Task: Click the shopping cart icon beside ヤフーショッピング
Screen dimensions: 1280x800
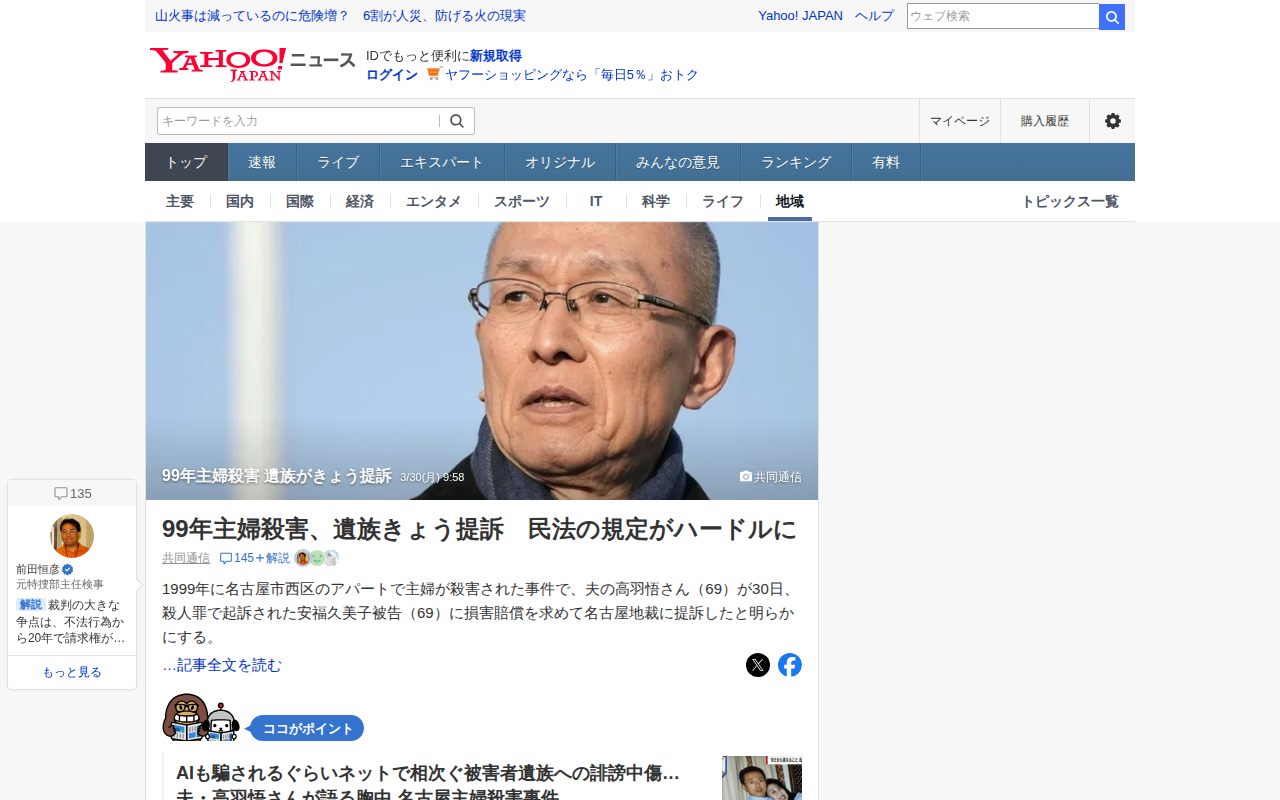Action: click(433, 74)
